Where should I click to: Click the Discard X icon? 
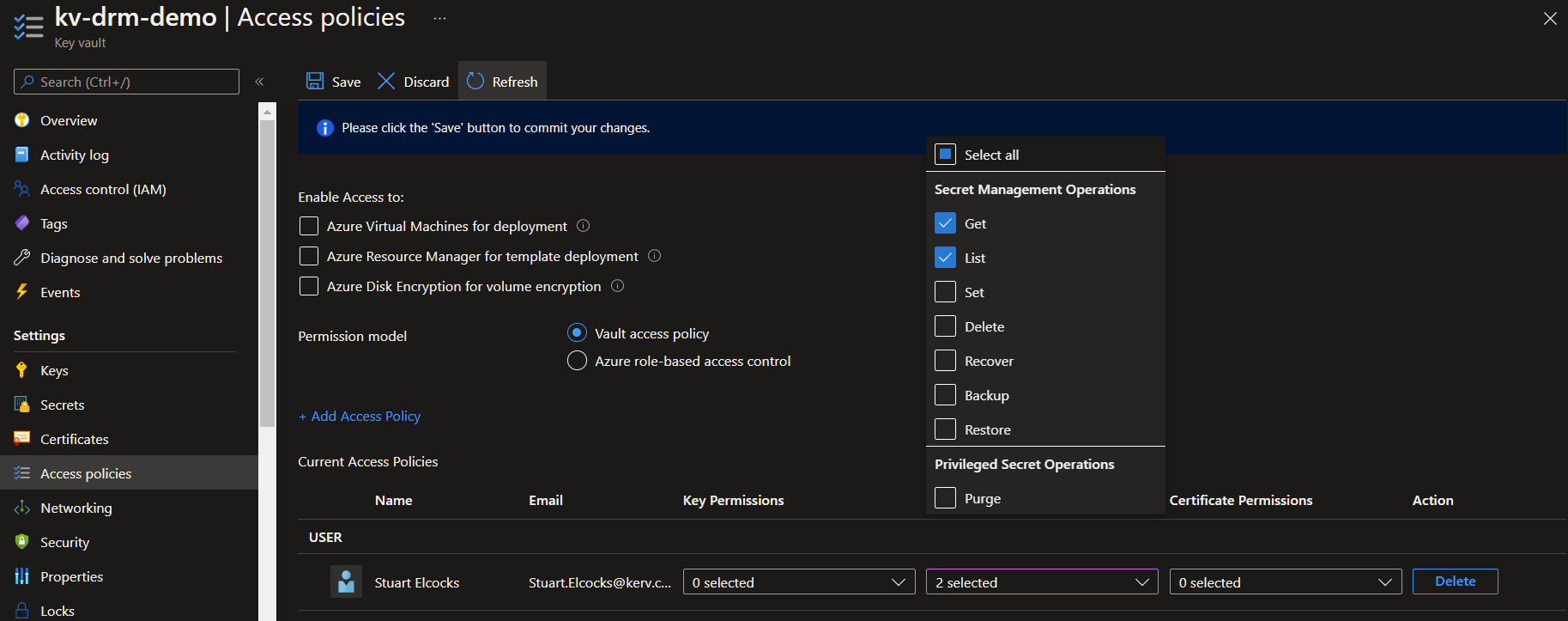point(386,81)
